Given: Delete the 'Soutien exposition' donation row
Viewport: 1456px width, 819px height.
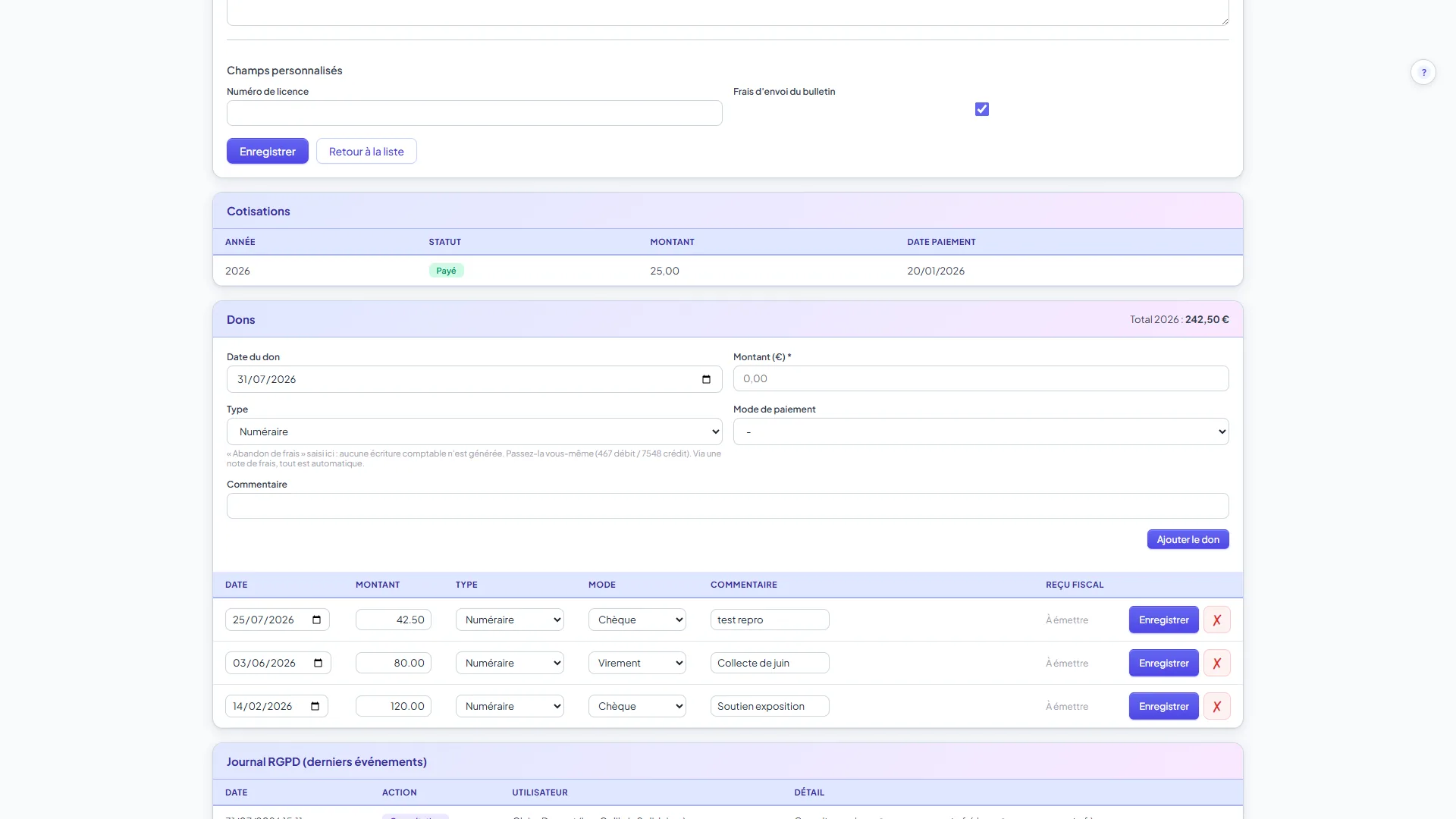Looking at the screenshot, I should [1216, 706].
